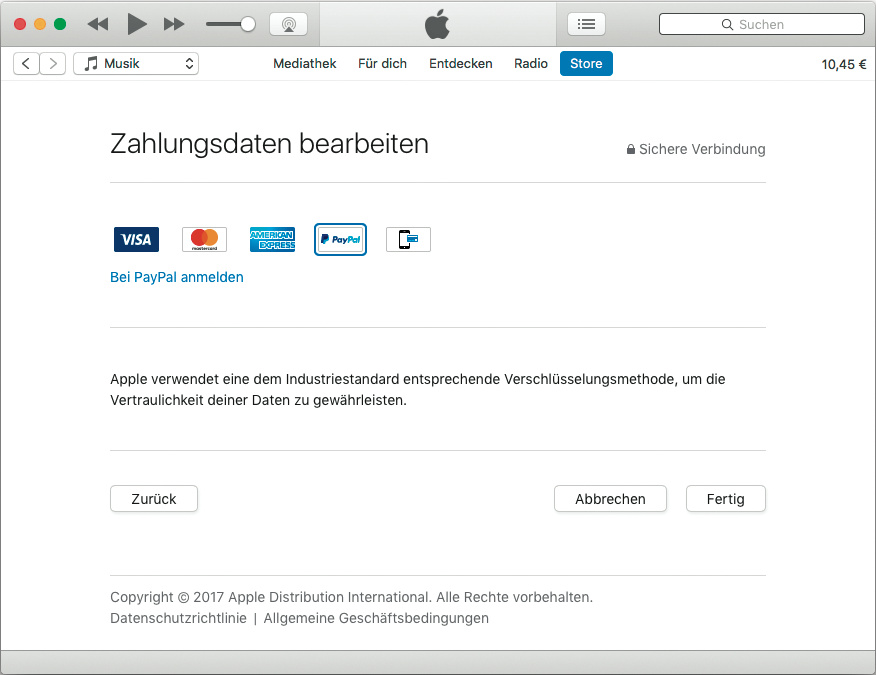The image size is (876, 675).
Task: Confirm with the Fertig button
Action: pos(726,498)
